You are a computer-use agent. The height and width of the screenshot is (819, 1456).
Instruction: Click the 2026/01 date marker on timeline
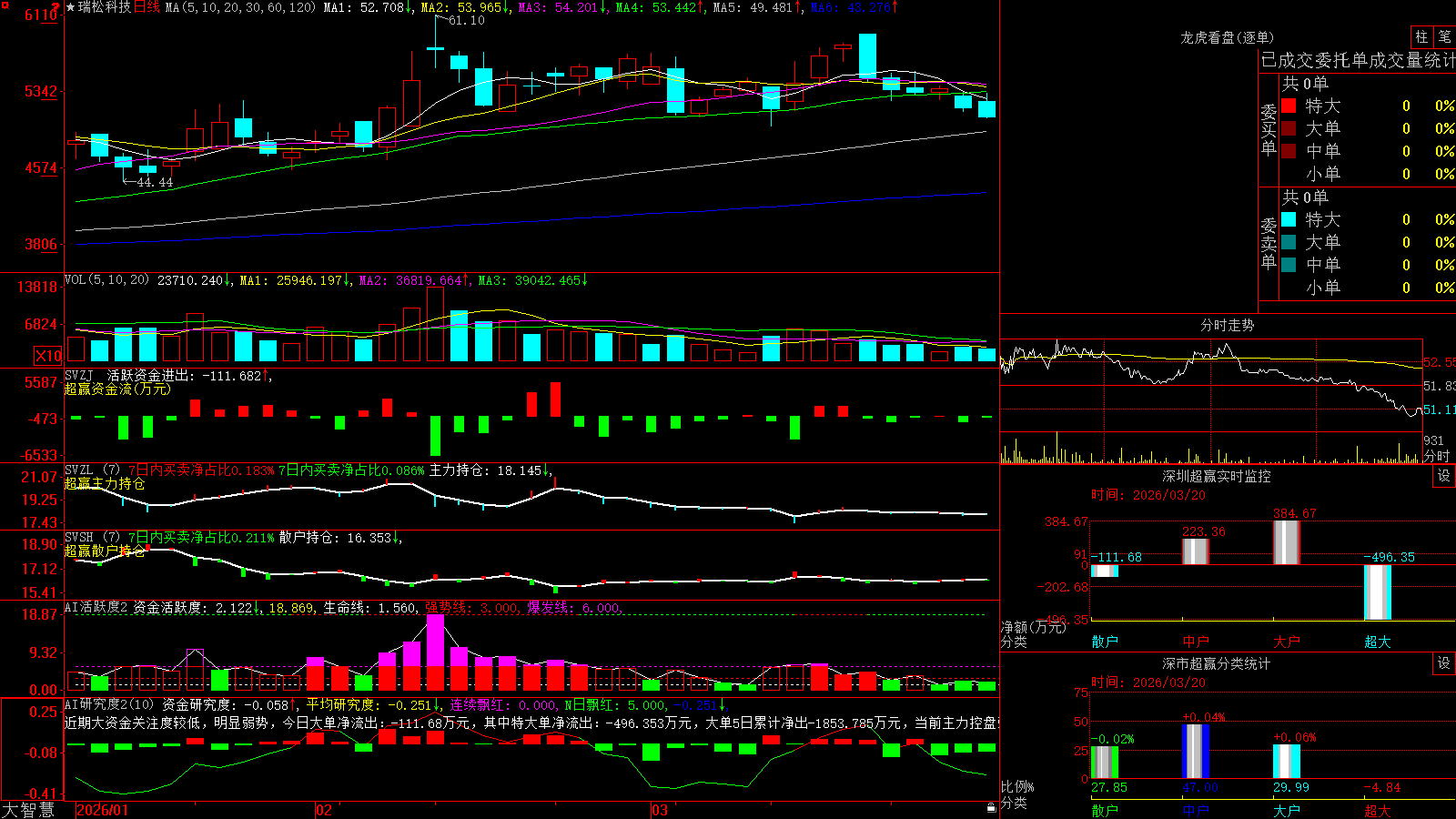[103, 810]
